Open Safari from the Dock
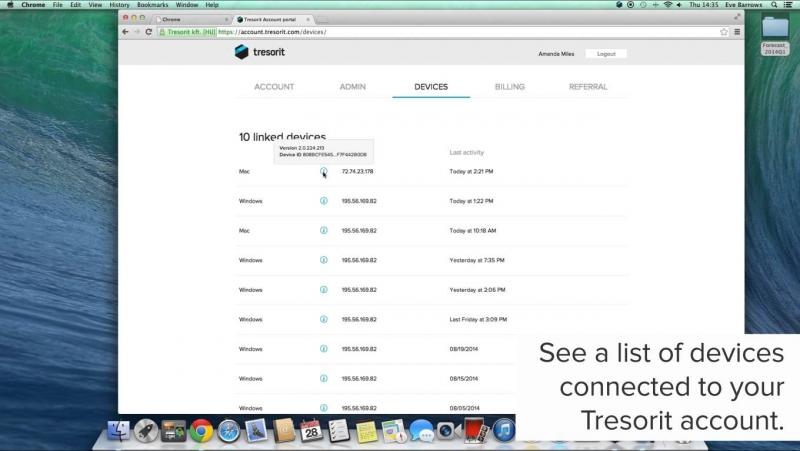This screenshot has height=451, width=800. 228,431
